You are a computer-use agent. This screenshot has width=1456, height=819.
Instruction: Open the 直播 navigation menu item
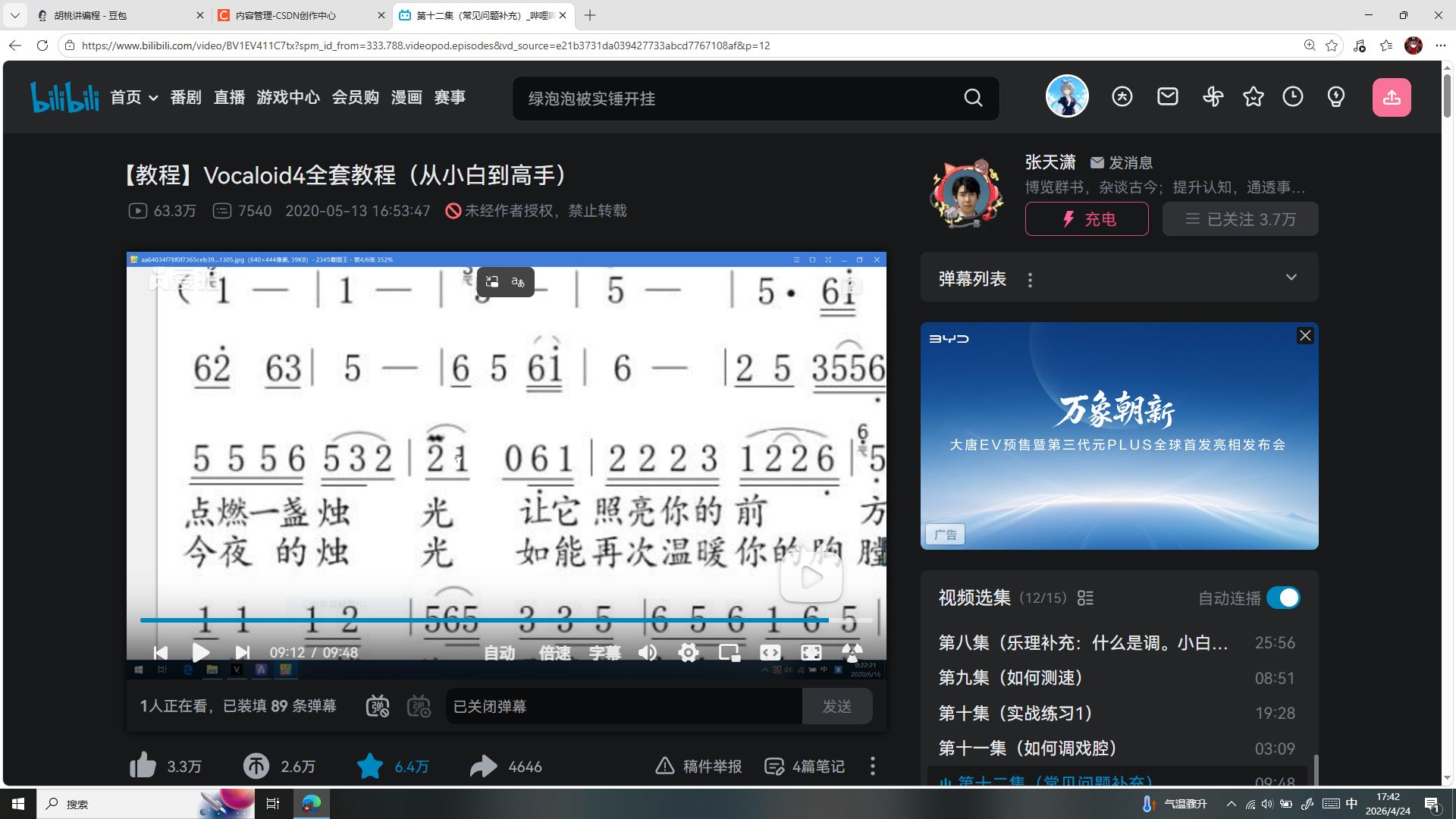pos(229,98)
